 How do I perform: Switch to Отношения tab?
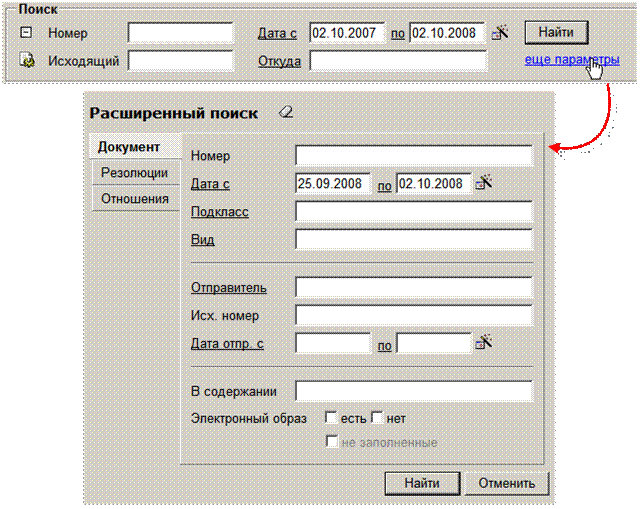135,199
